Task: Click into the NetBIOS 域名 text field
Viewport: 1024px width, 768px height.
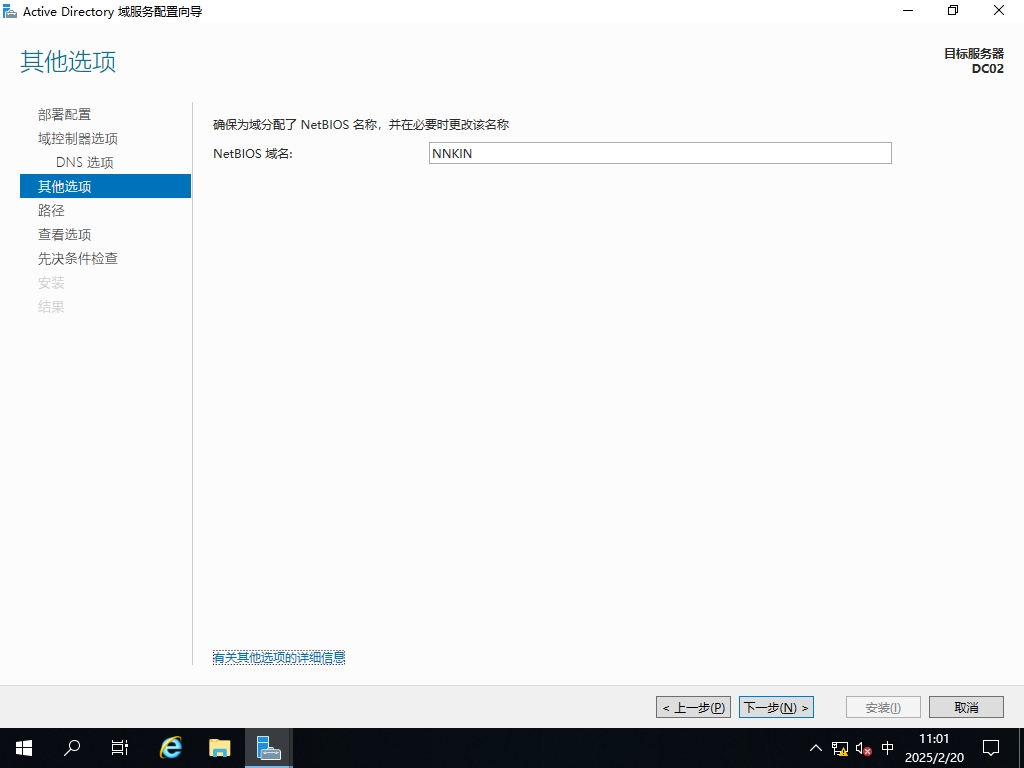Action: tap(659, 153)
